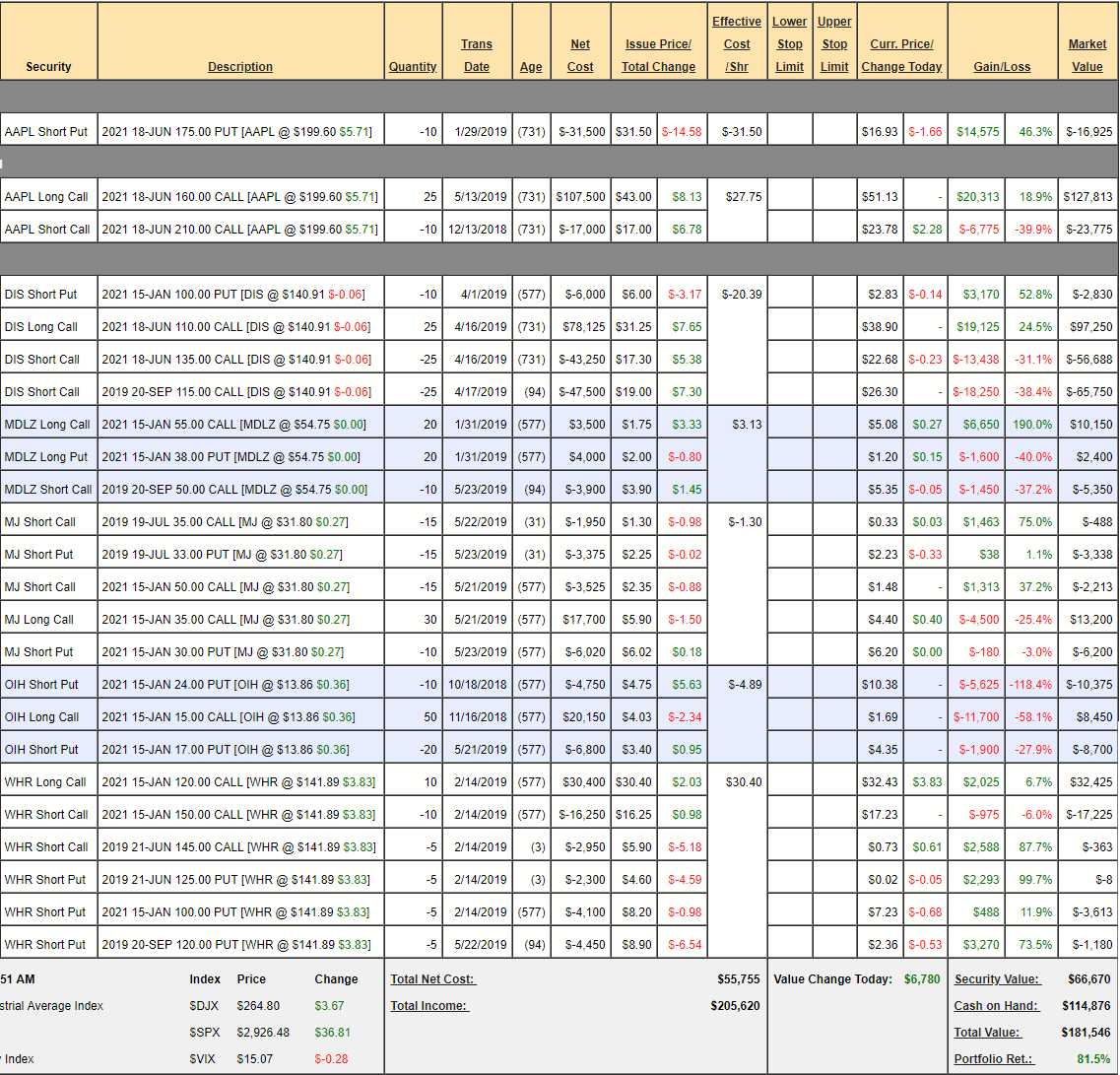Select the OIH Long Call security cell

pyautogui.click(x=41, y=717)
